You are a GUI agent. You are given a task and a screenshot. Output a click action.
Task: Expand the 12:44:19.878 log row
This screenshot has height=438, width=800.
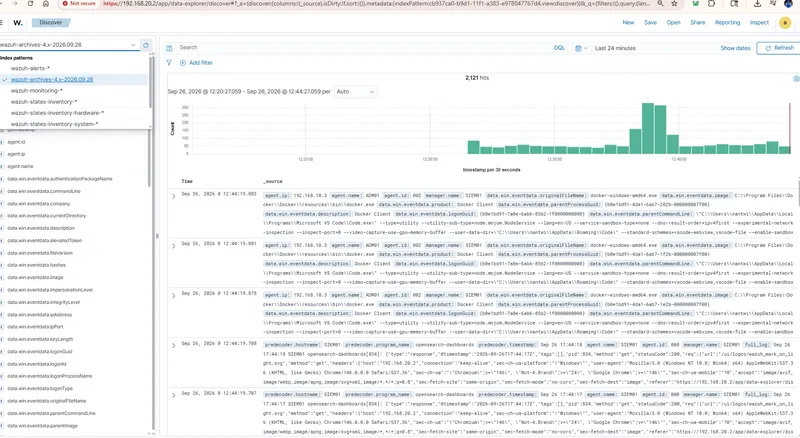(x=173, y=296)
